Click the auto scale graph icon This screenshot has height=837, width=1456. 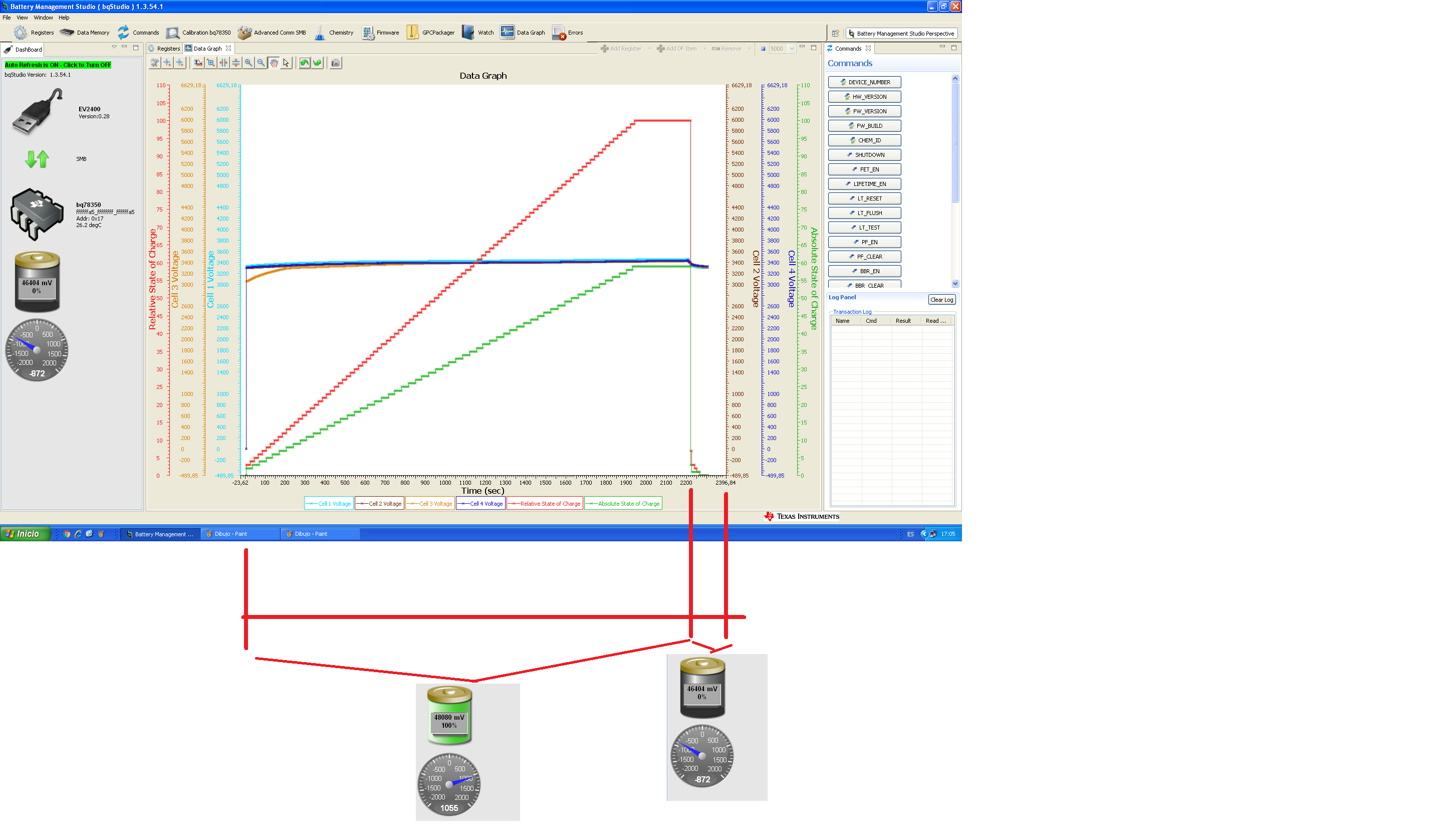[x=198, y=63]
